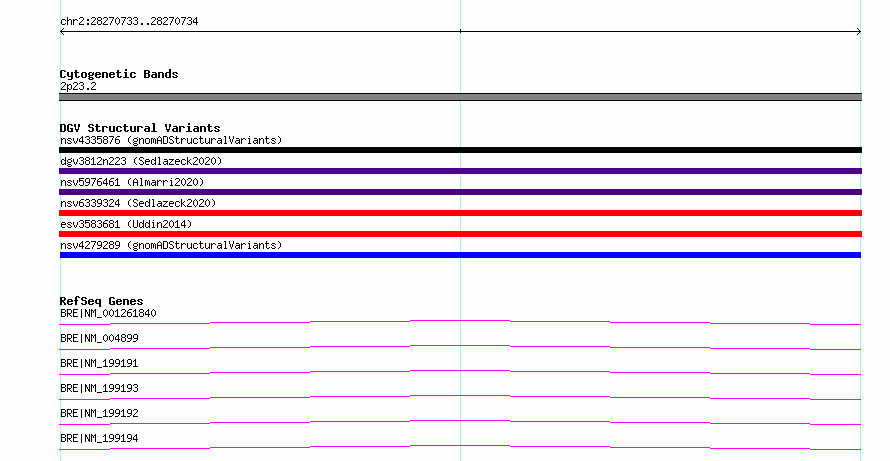The image size is (890, 461).
Task: Click the red nsv6339324 variant bar
Action: pos(460,213)
